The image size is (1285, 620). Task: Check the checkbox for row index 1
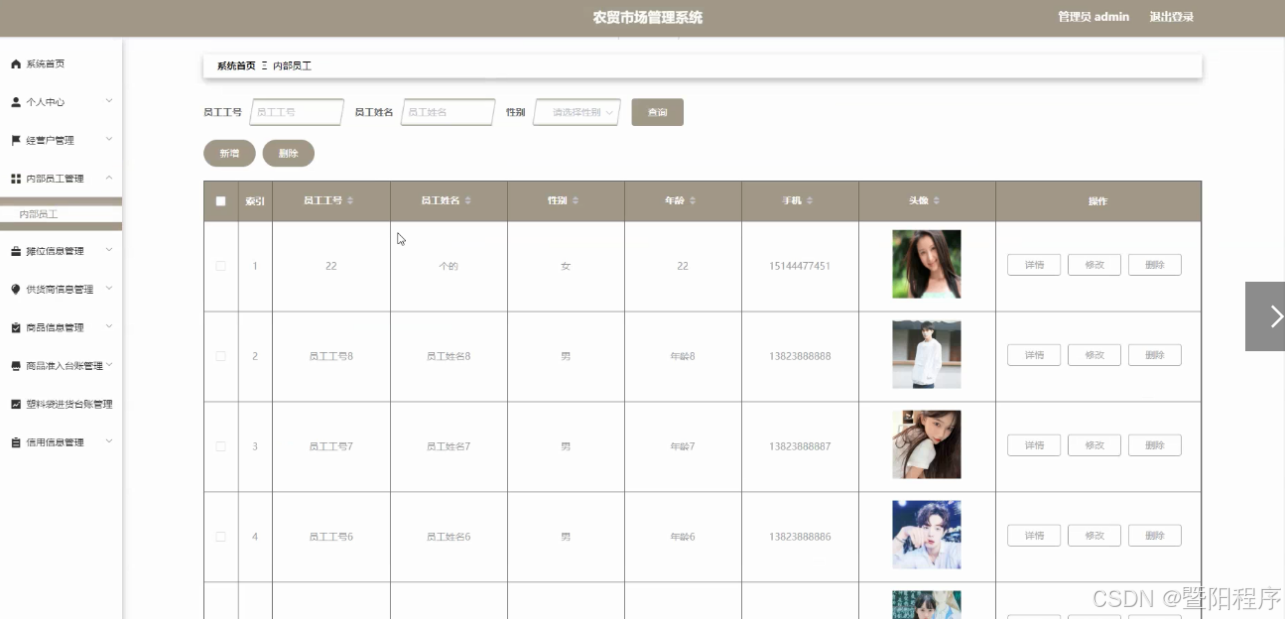point(221,266)
